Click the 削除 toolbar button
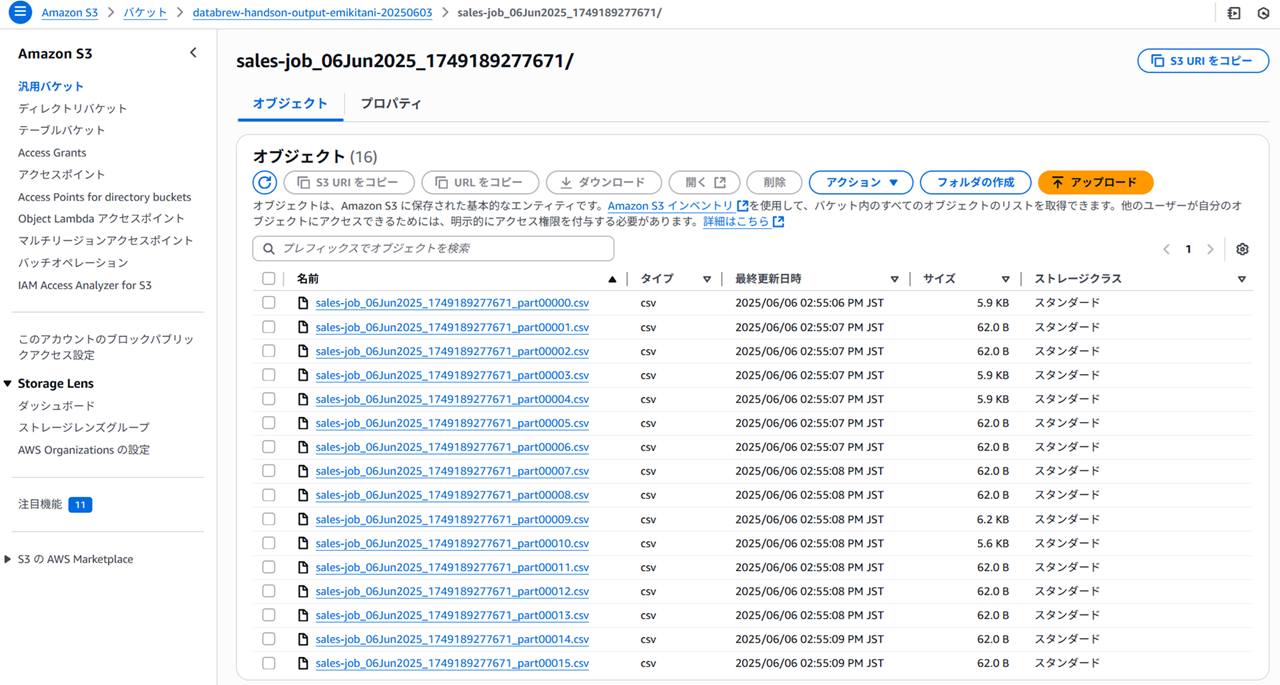The image size is (1280, 685). pos(774,182)
